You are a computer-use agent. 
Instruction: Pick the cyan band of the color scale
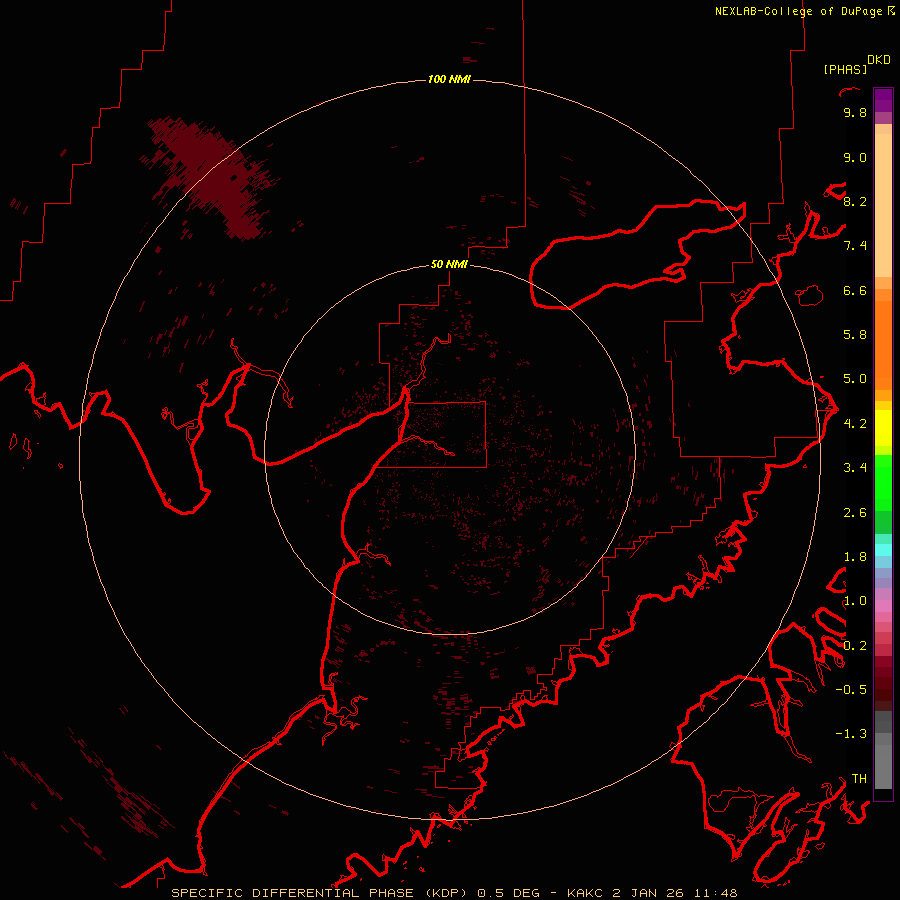pyautogui.click(x=883, y=550)
